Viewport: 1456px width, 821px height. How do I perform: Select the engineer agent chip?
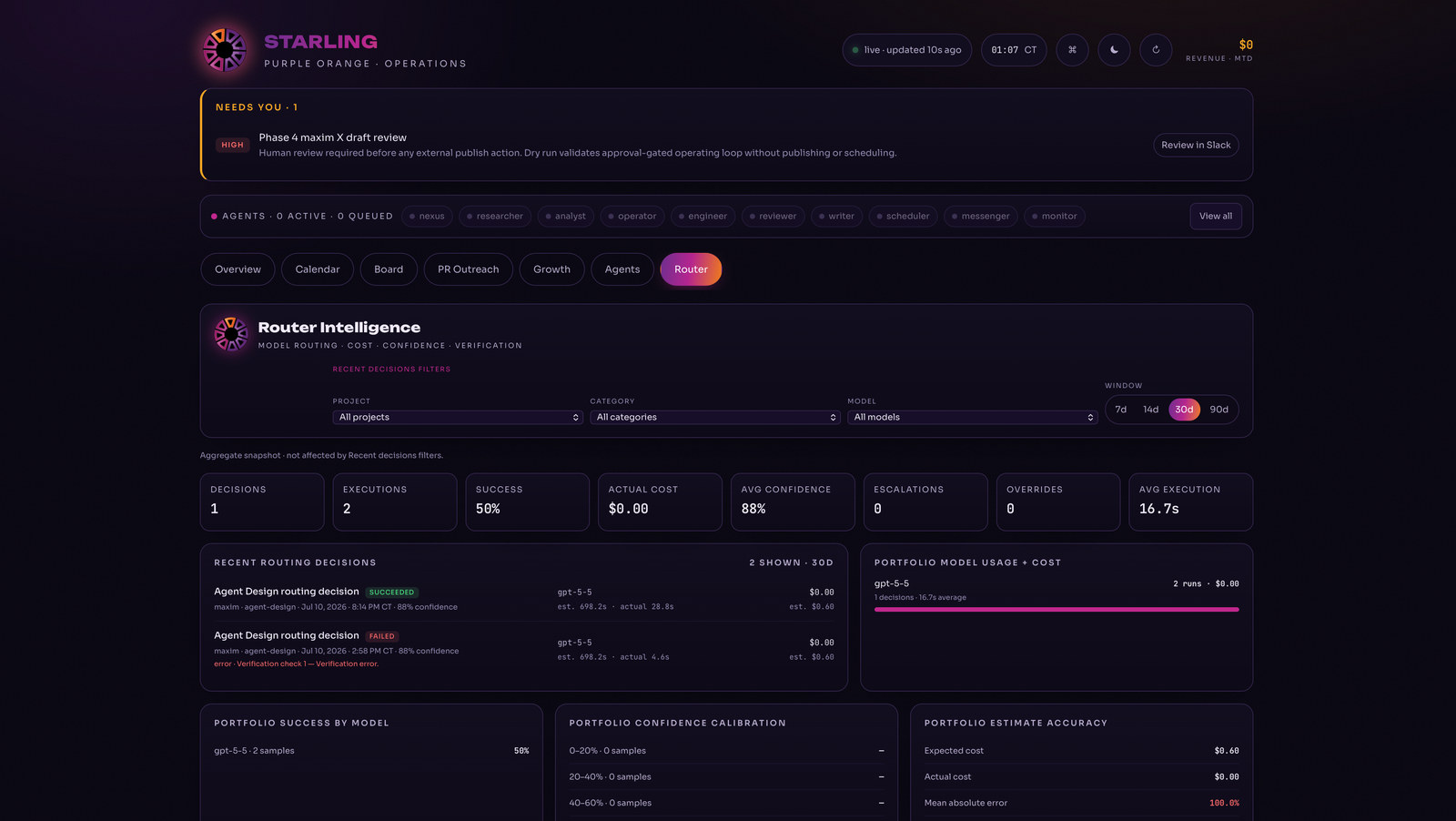[703, 217]
